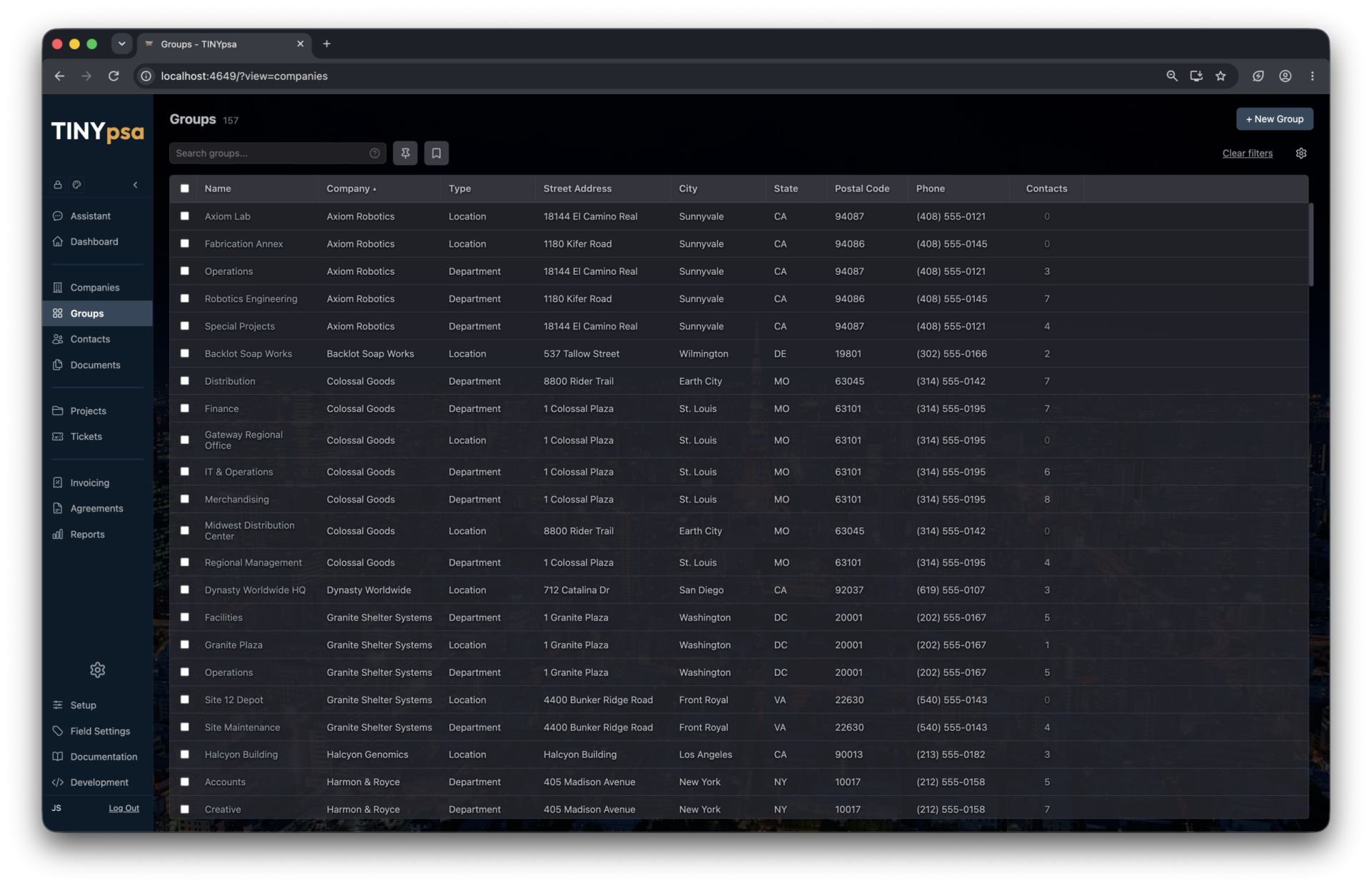
Task: Click the Reports chart icon
Action: pos(58,534)
